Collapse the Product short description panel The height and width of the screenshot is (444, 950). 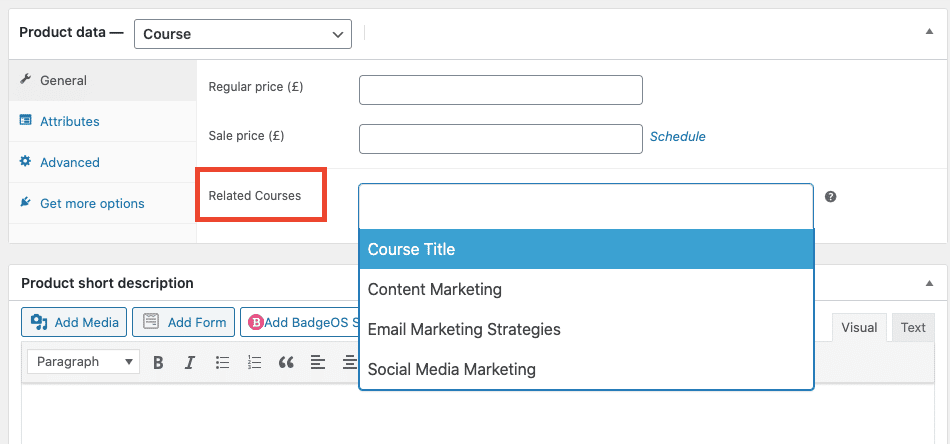click(929, 283)
